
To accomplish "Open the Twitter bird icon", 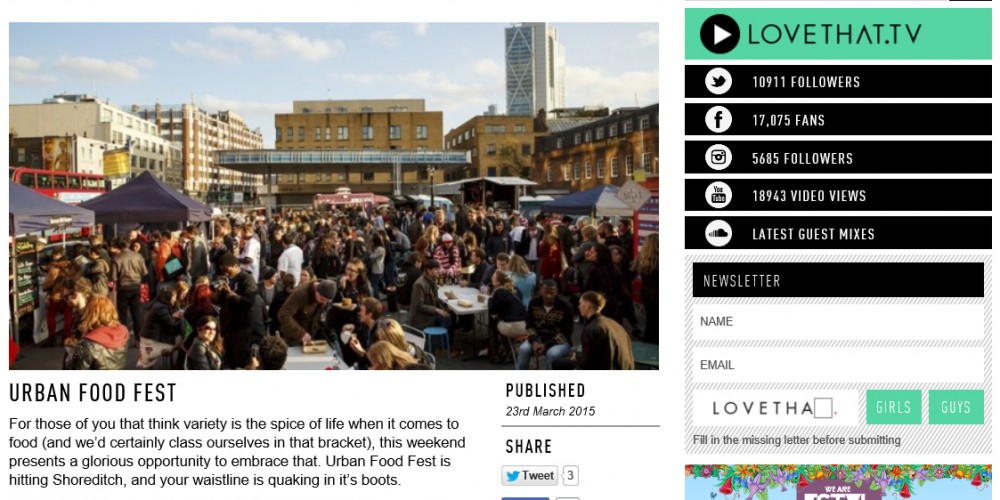I will (718, 82).
